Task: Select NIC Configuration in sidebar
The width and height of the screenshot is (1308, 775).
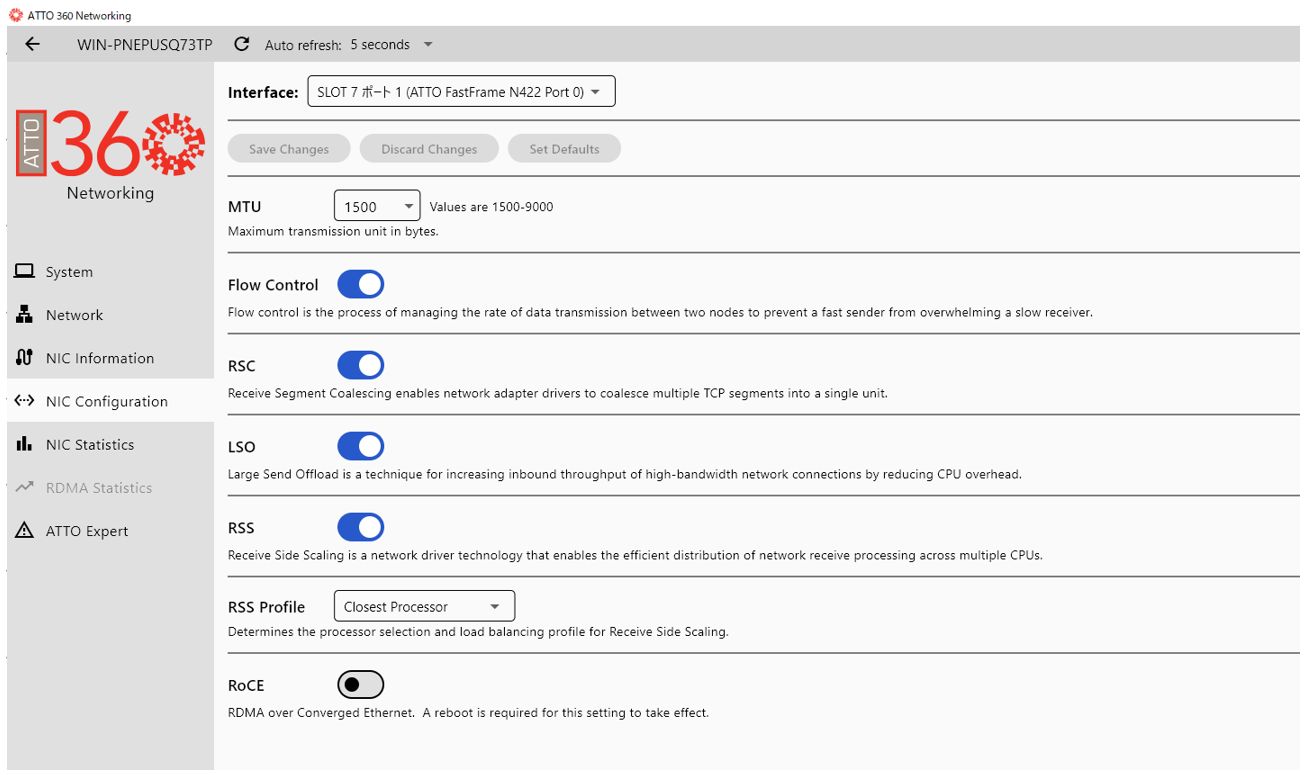Action: click(110, 401)
